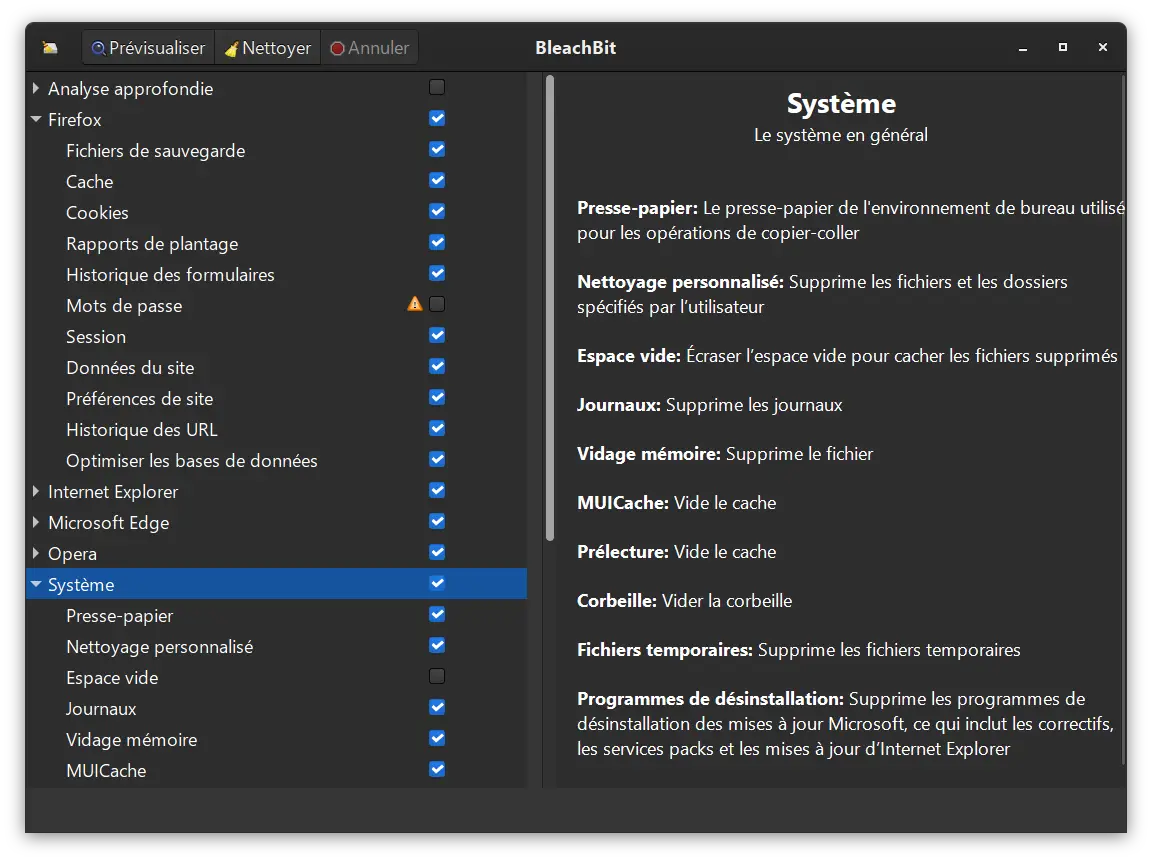Select the Préférences de site row
The width and height of the screenshot is (1152, 861).
[276, 398]
